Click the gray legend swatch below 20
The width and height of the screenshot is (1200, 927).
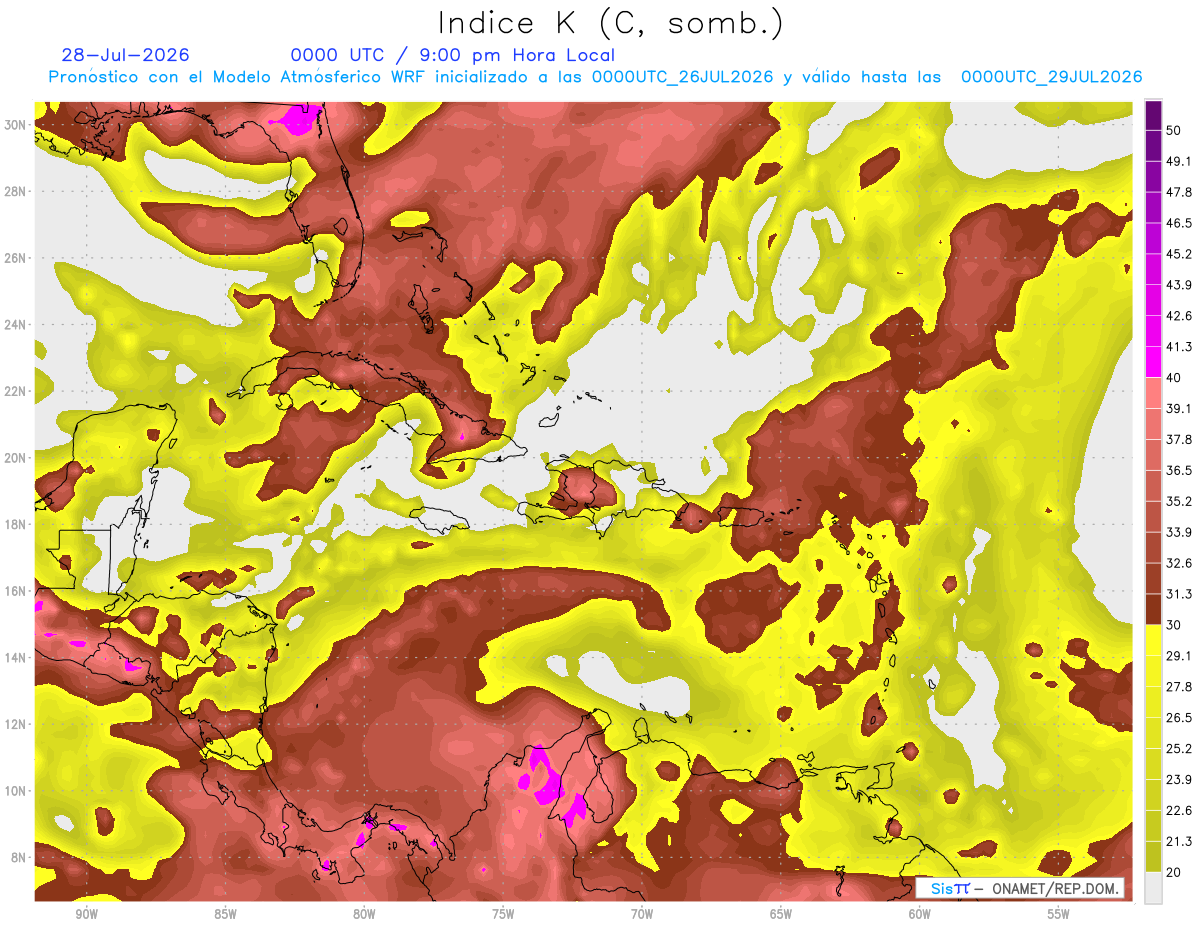(1153, 888)
